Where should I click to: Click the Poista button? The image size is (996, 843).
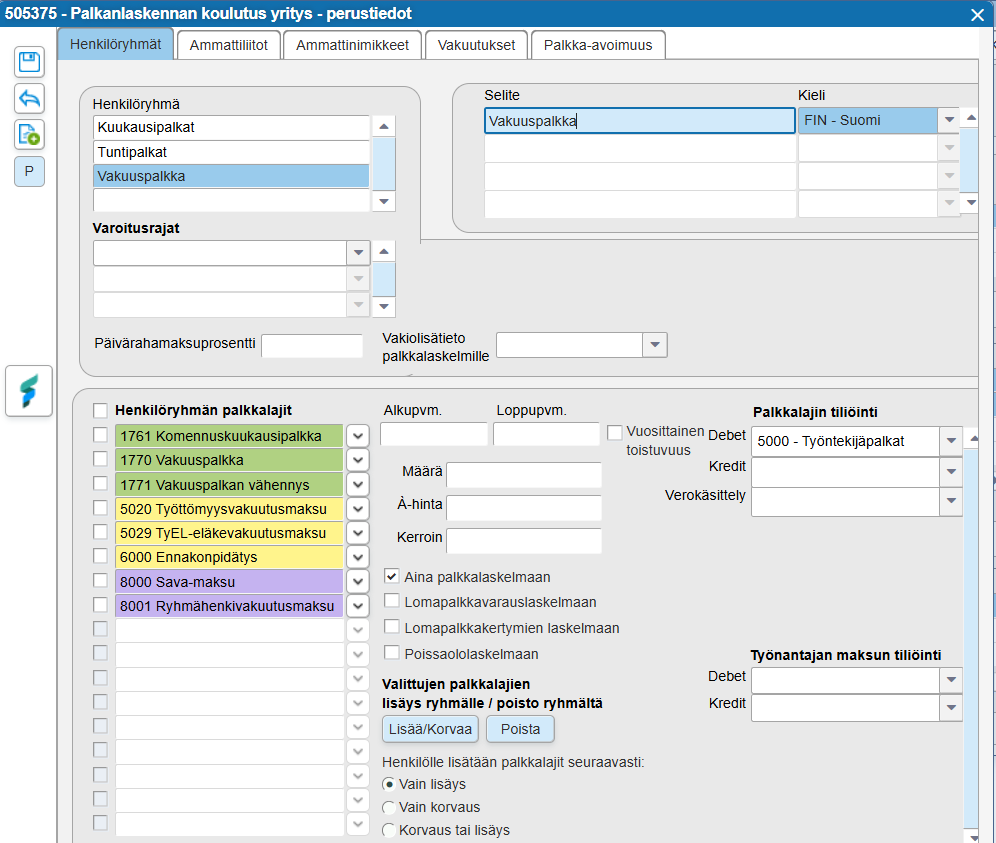pos(520,729)
